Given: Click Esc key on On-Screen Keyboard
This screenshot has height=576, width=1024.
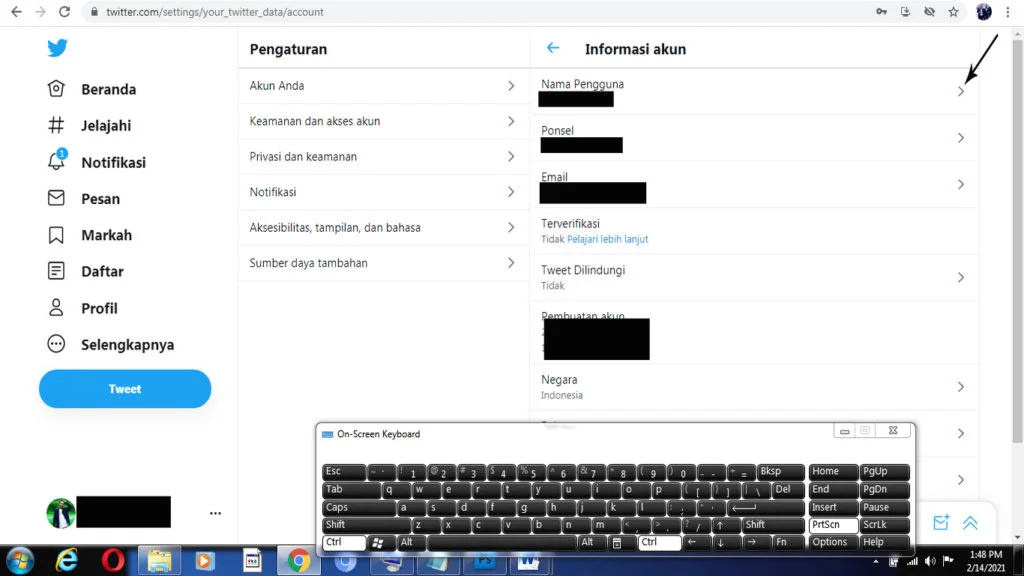Looking at the screenshot, I should [x=344, y=471].
